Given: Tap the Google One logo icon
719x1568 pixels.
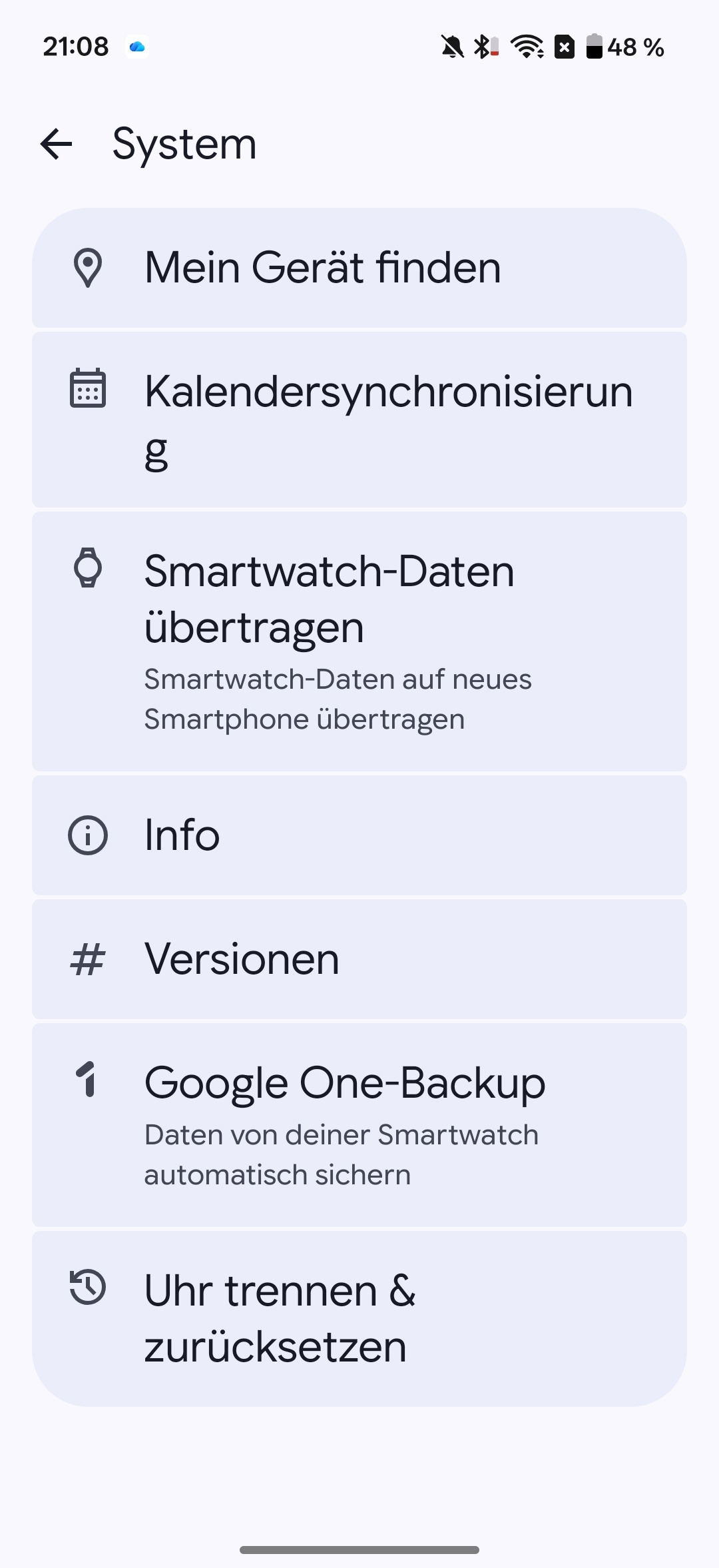Looking at the screenshot, I should point(88,1079).
